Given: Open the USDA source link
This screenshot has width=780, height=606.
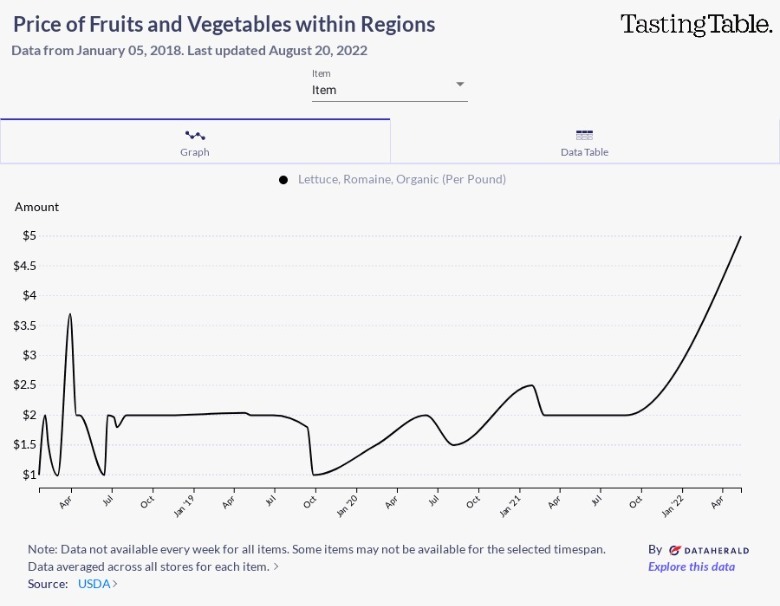Looking at the screenshot, I should (x=94, y=584).
